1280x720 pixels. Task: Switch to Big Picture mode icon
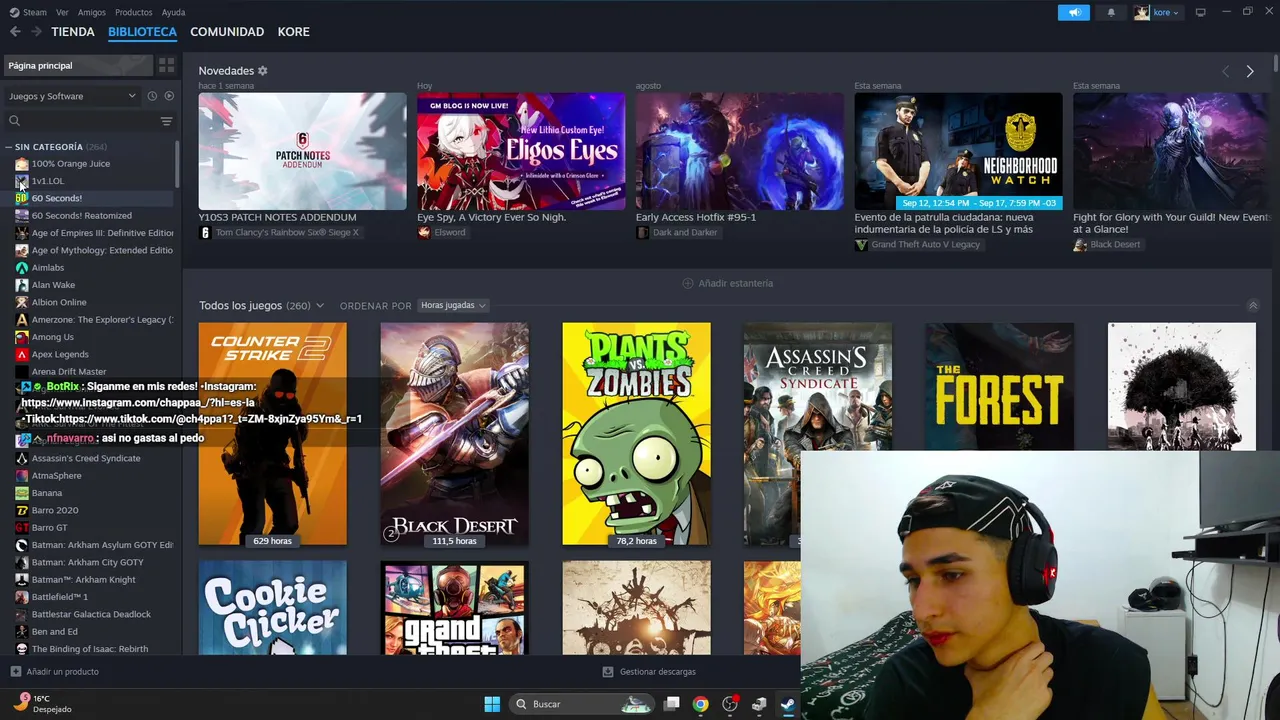(x=1200, y=12)
